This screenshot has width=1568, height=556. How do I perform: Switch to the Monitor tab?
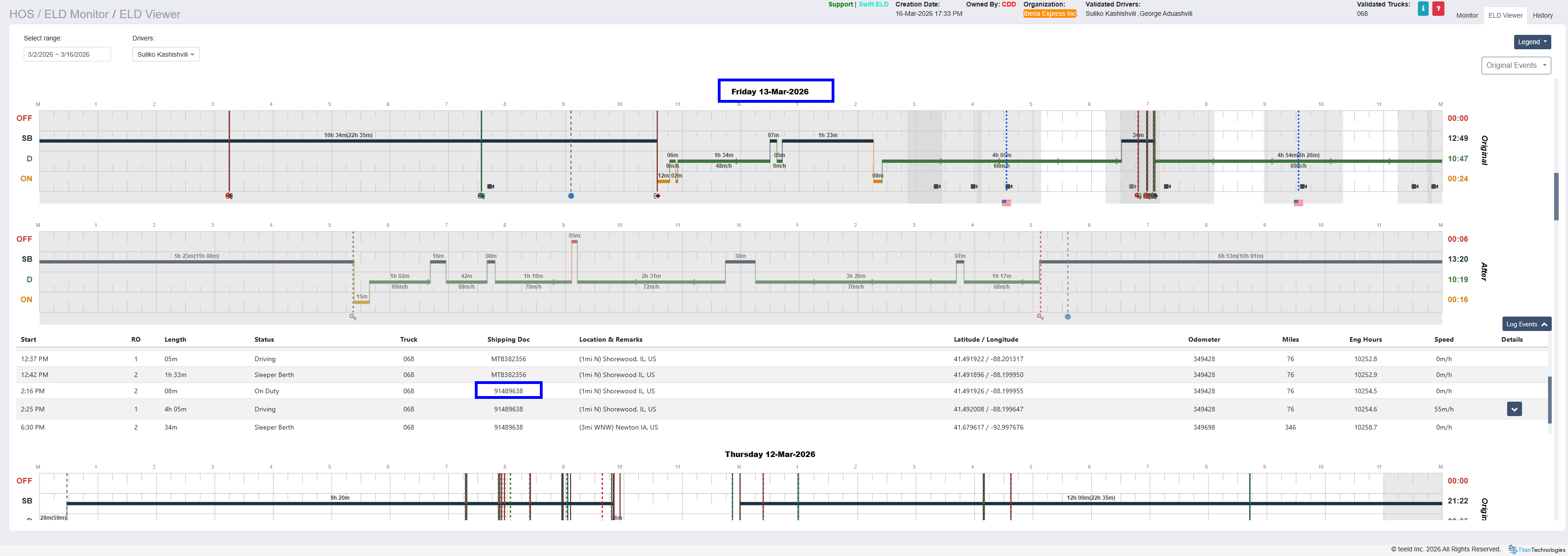pyautogui.click(x=1466, y=15)
